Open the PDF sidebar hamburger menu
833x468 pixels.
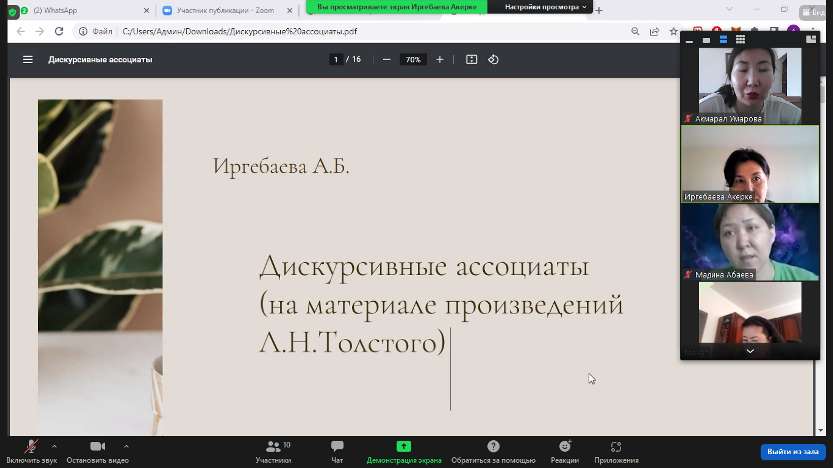28,60
